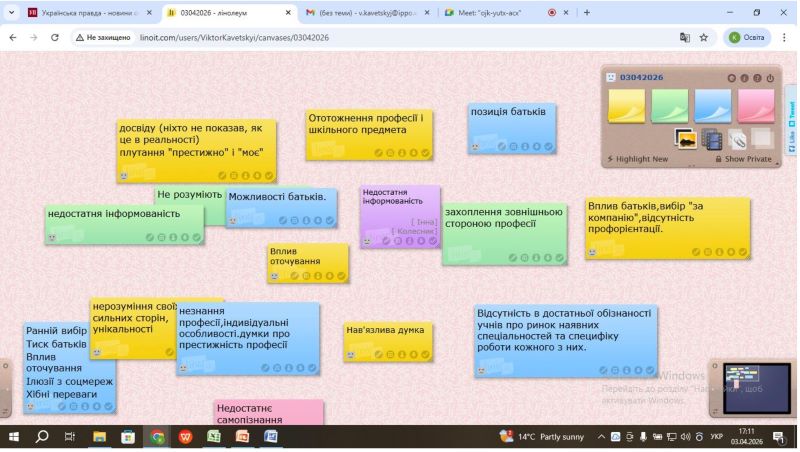
Task: Bookmark this page with the star icon
Action: 704,37
